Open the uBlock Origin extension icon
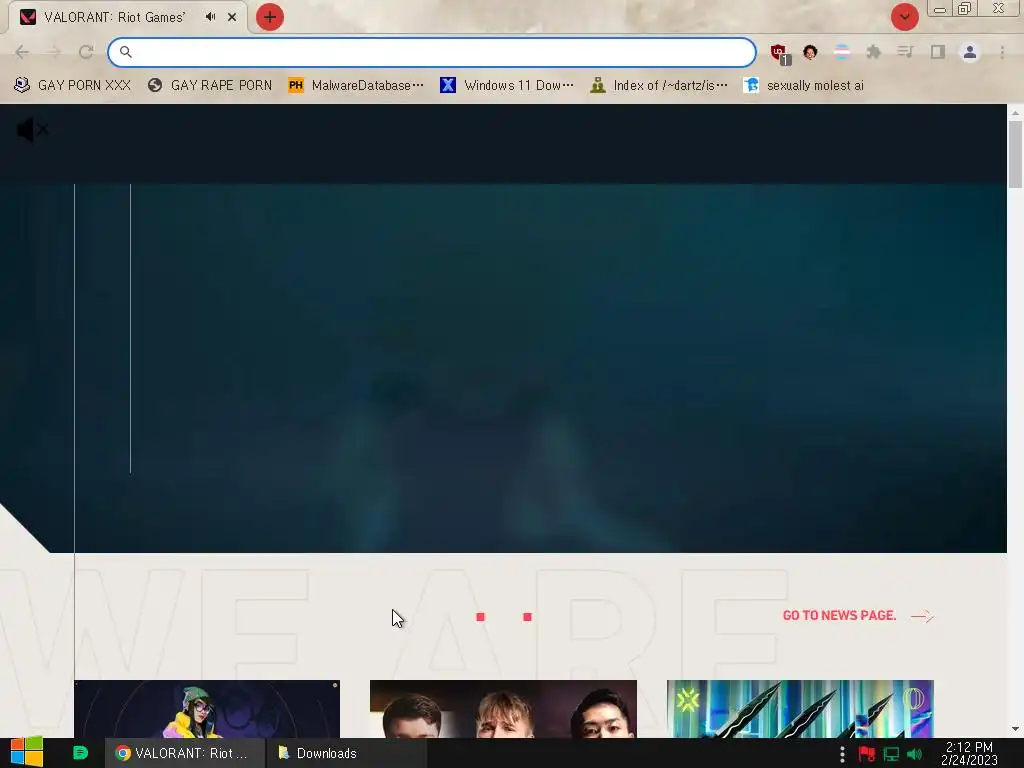Image resolution: width=1024 pixels, height=768 pixels. (x=780, y=54)
